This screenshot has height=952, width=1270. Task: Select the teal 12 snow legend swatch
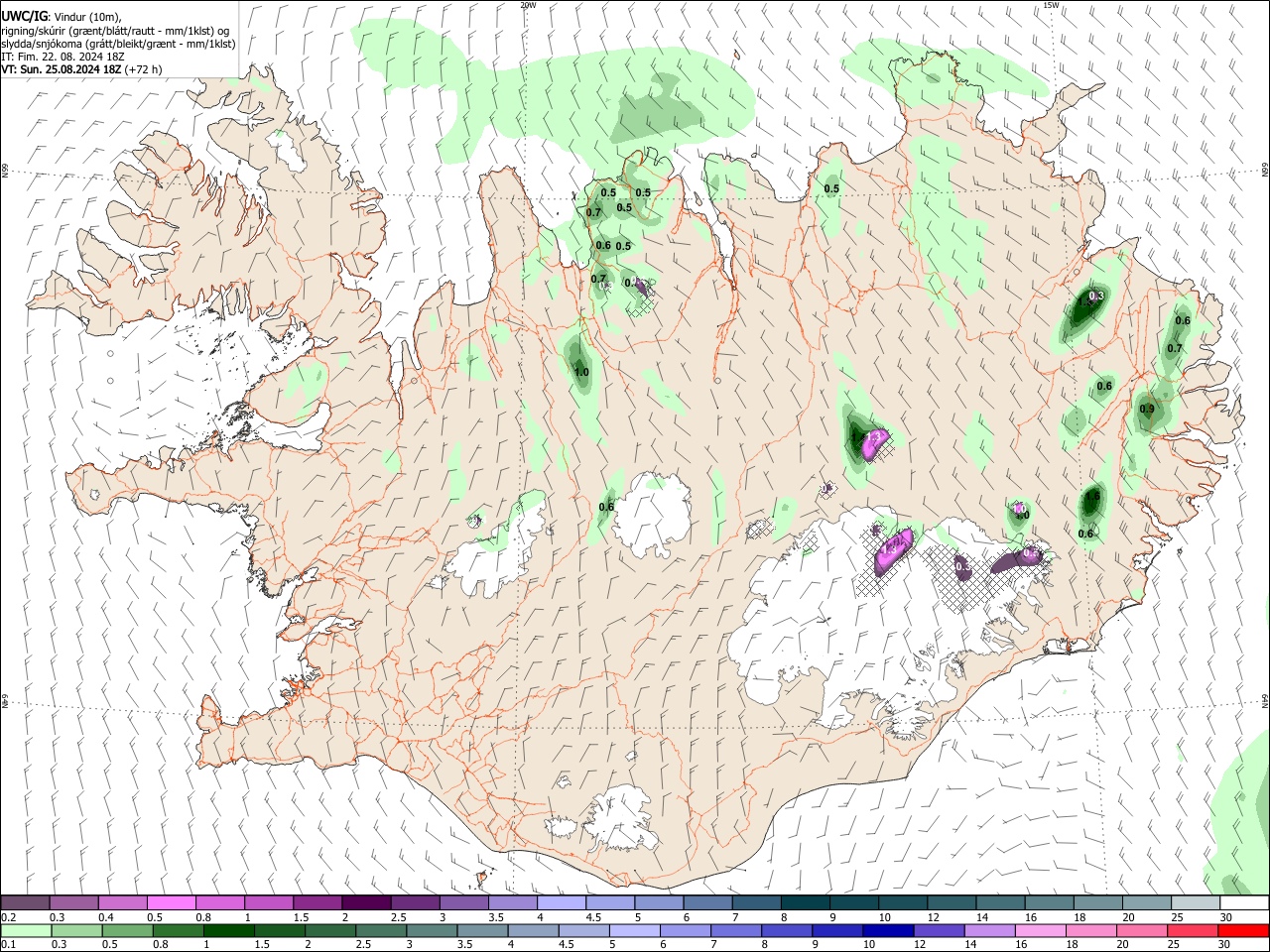[952, 903]
